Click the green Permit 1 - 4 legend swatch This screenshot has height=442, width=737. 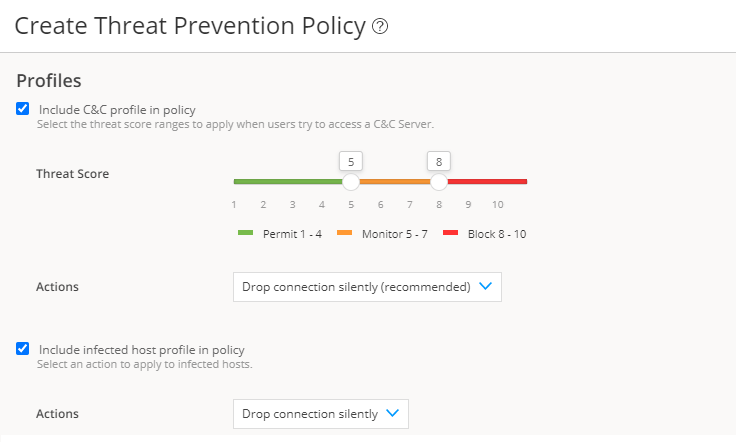point(246,233)
